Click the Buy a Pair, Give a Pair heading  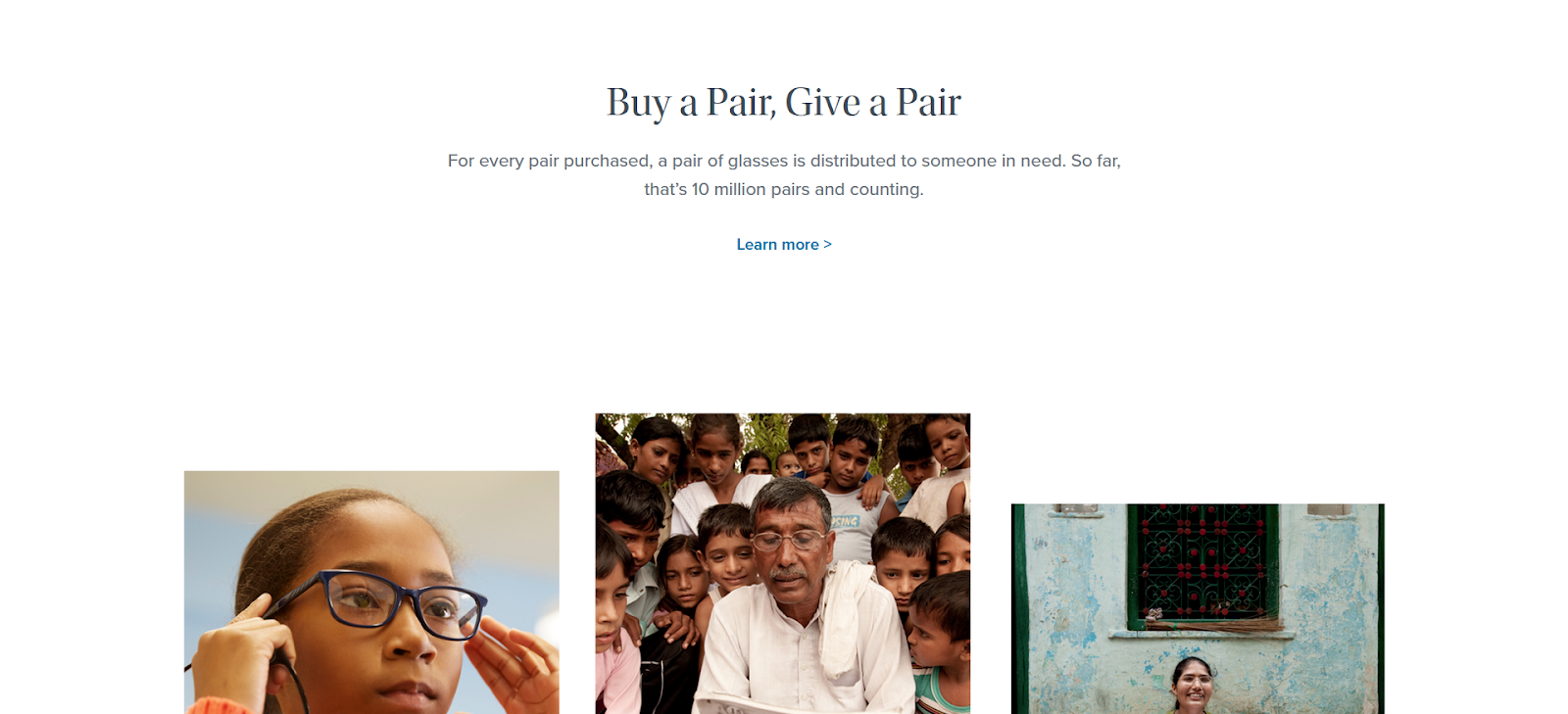(x=784, y=103)
